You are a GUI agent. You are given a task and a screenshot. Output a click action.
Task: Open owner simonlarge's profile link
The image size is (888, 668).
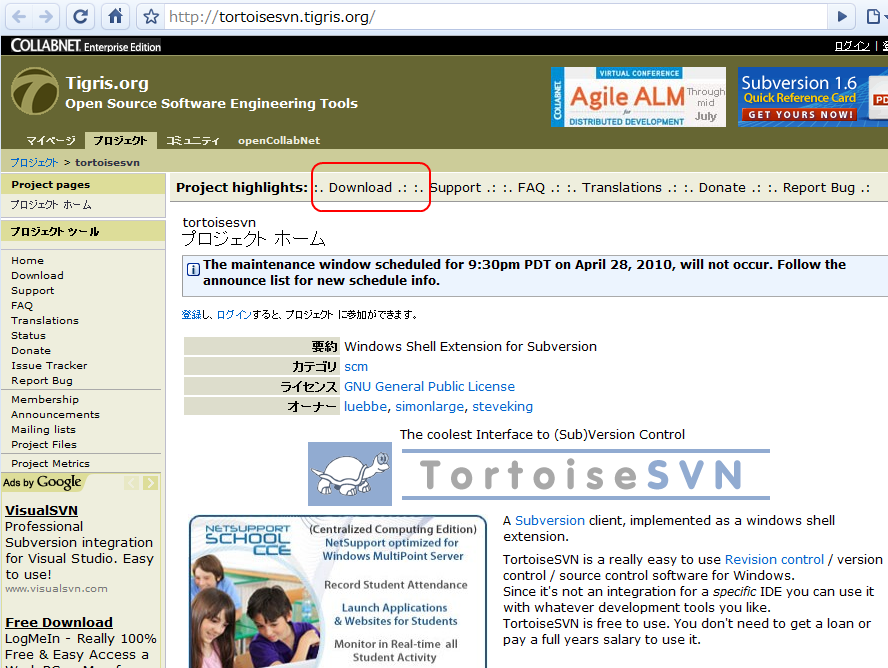coord(430,406)
